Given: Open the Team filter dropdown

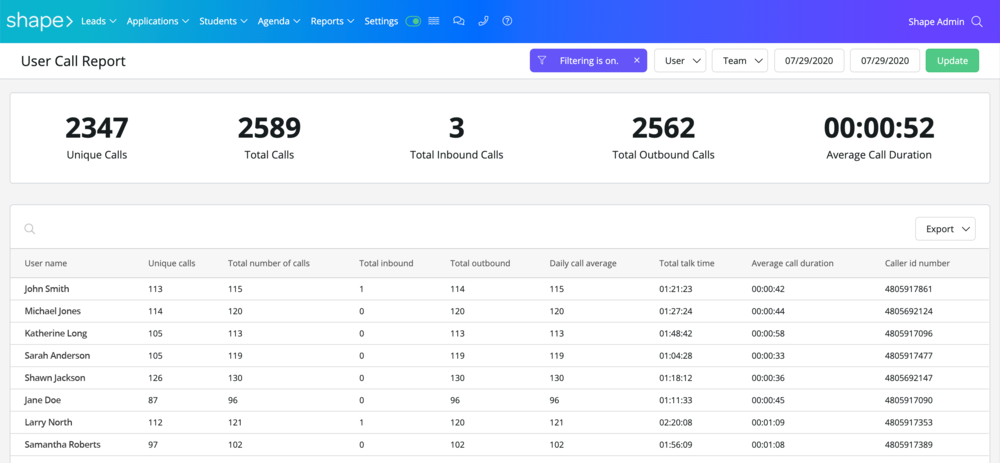Looking at the screenshot, I should click(x=740, y=61).
